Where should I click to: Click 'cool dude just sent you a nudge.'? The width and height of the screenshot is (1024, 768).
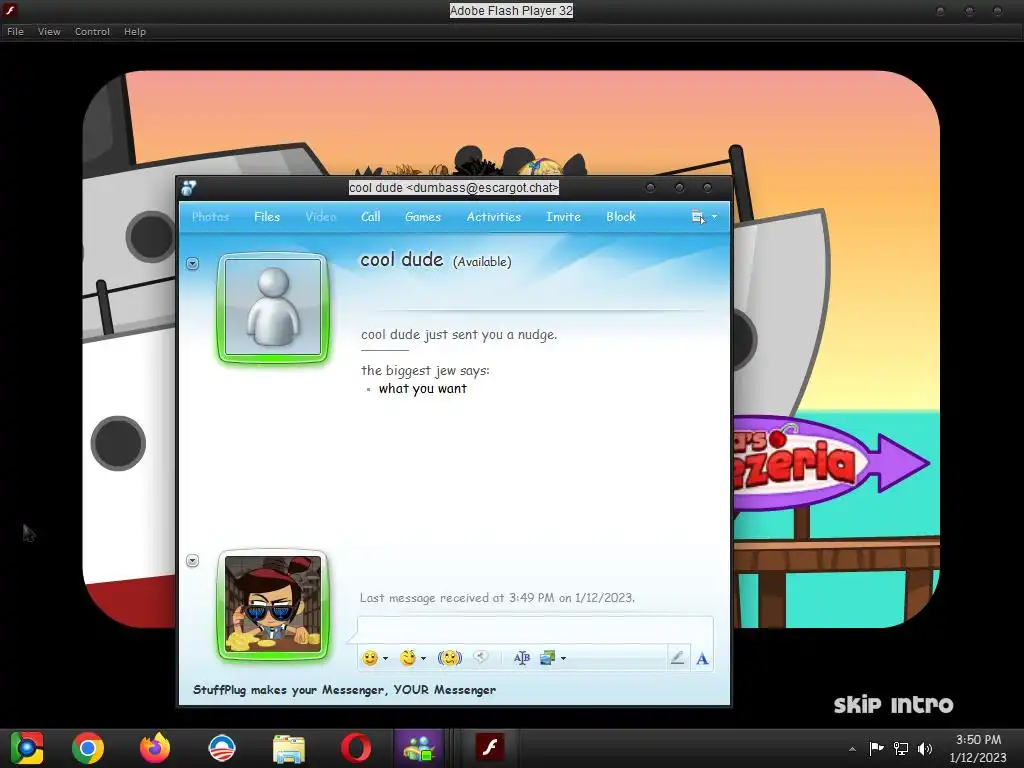tap(459, 335)
